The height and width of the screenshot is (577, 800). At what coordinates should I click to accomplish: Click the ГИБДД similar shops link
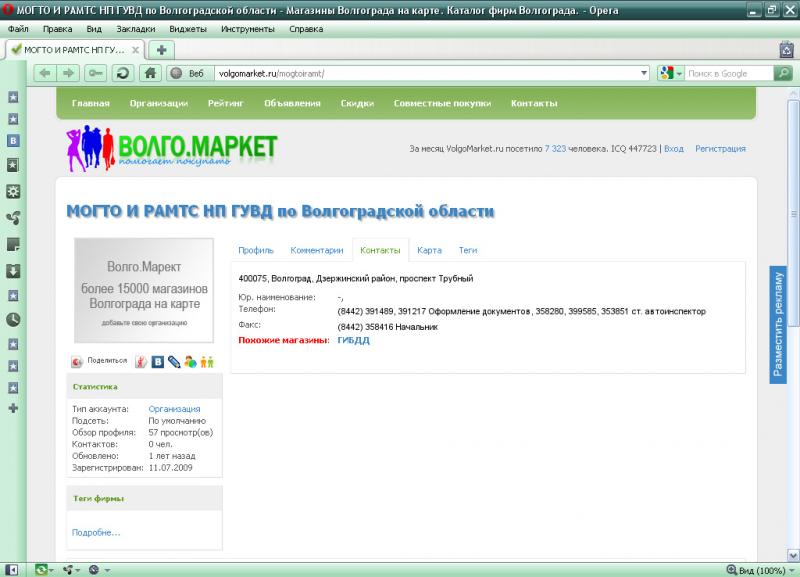tap(353, 341)
